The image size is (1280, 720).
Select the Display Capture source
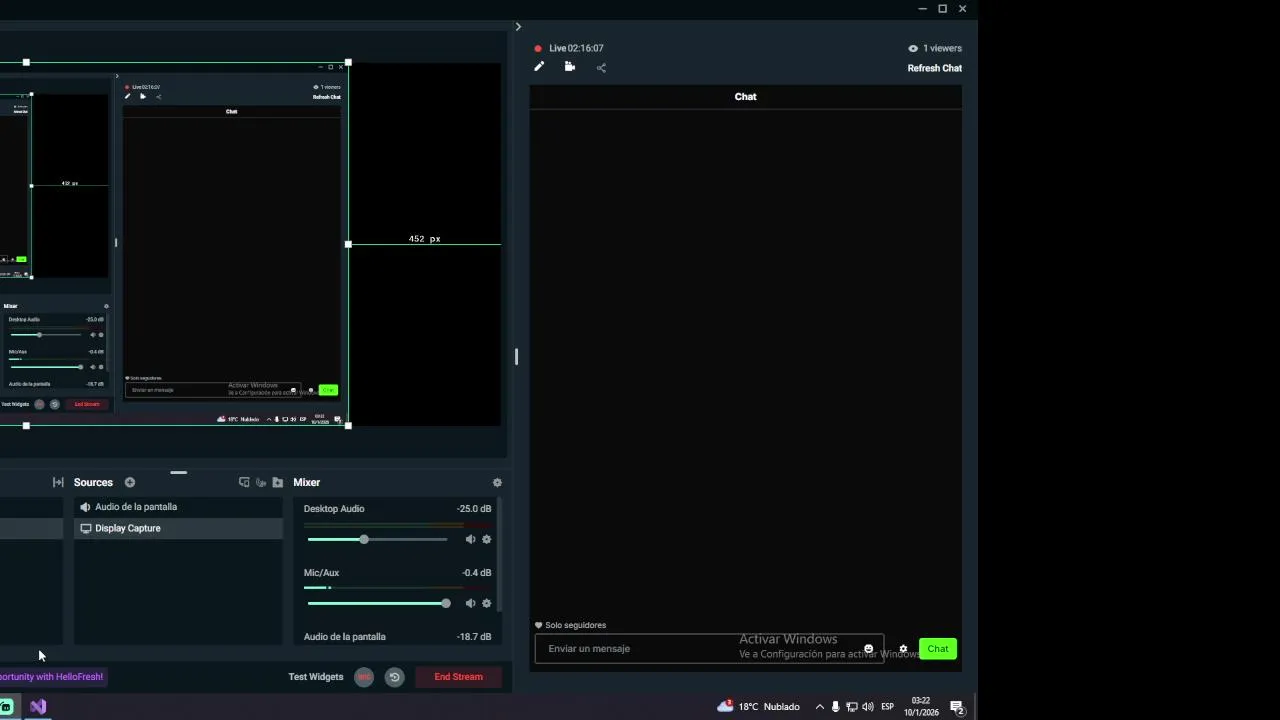[178, 528]
